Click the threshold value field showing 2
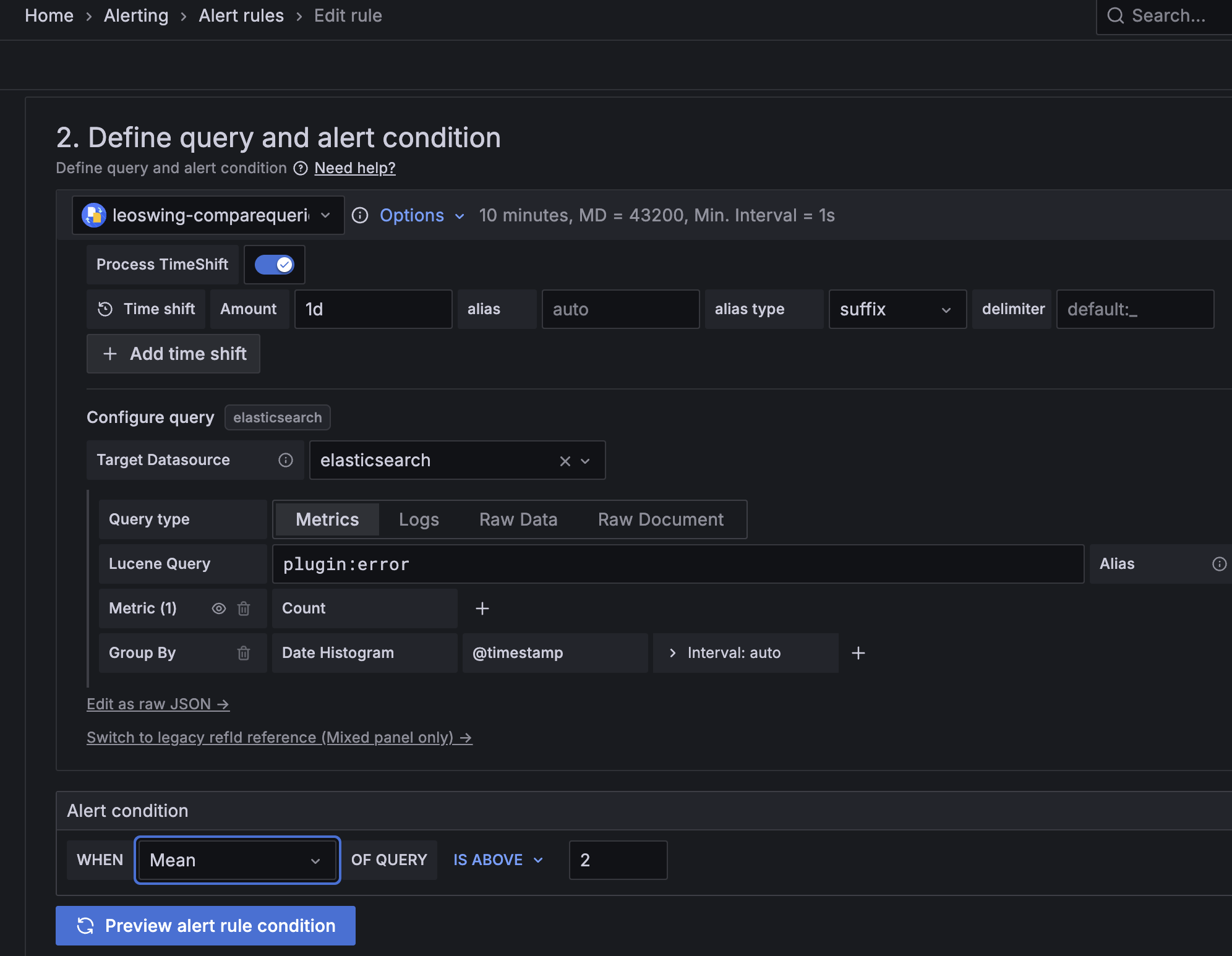The height and width of the screenshot is (956, 1232). (618, 860)
